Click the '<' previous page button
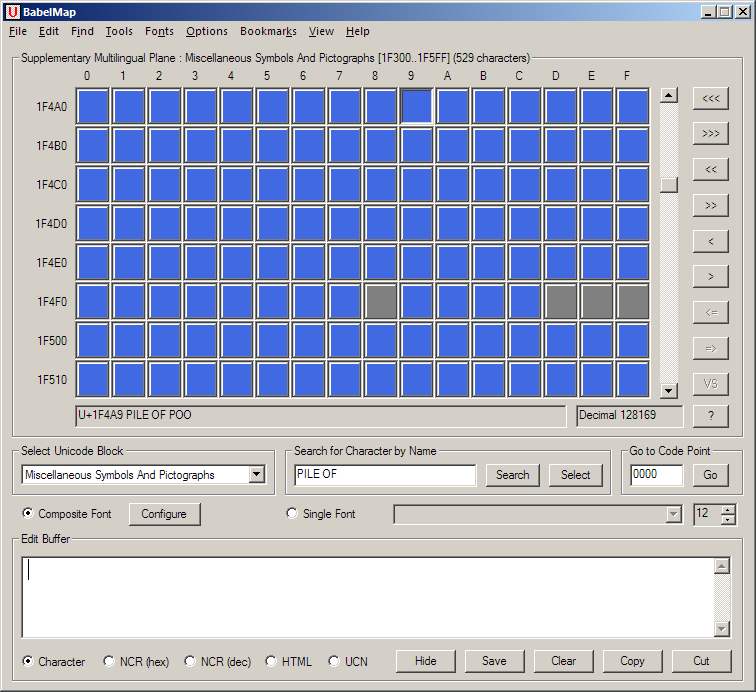The width and height of the screenshot is (756, 692). point(710,241)
